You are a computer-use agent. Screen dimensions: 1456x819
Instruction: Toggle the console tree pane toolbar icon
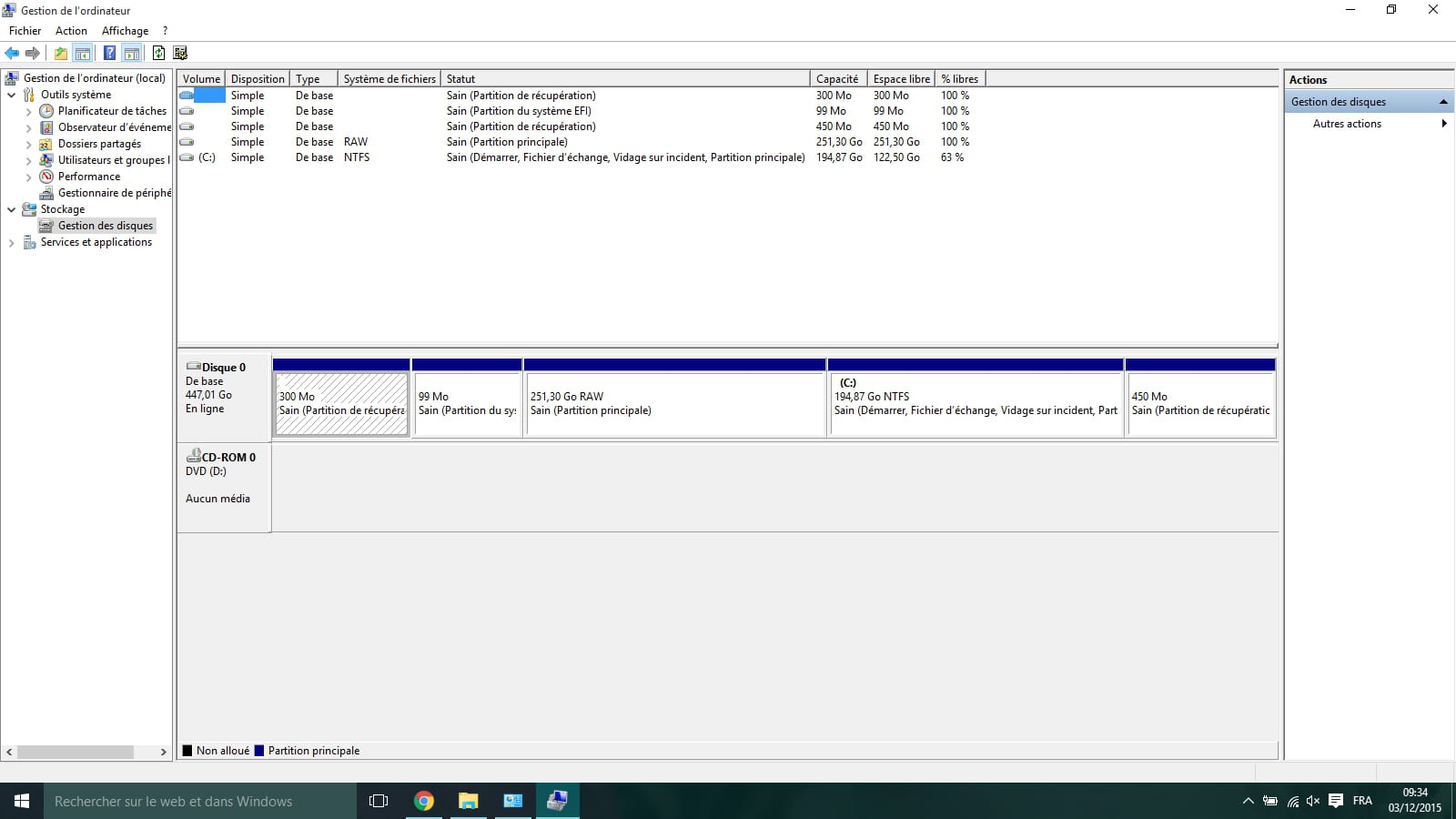point(83,53)
